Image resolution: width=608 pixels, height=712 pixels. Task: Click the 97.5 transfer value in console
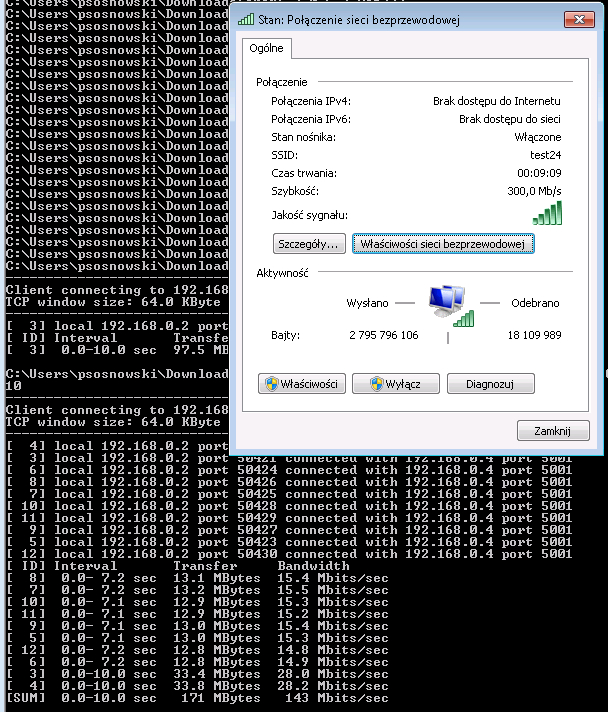189,350
